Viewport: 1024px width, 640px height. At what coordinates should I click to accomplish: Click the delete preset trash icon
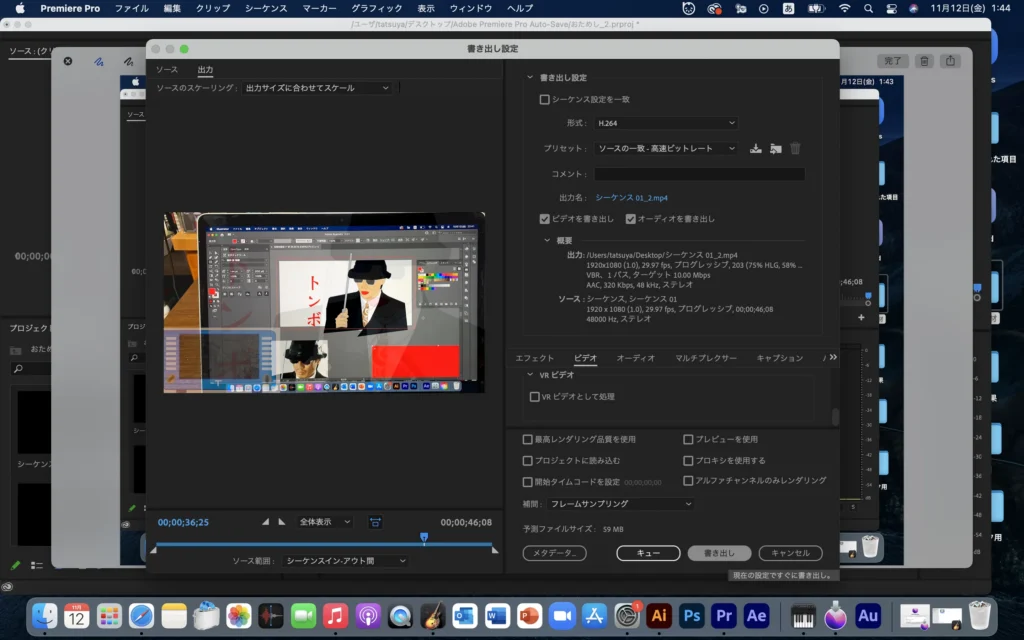795,148
